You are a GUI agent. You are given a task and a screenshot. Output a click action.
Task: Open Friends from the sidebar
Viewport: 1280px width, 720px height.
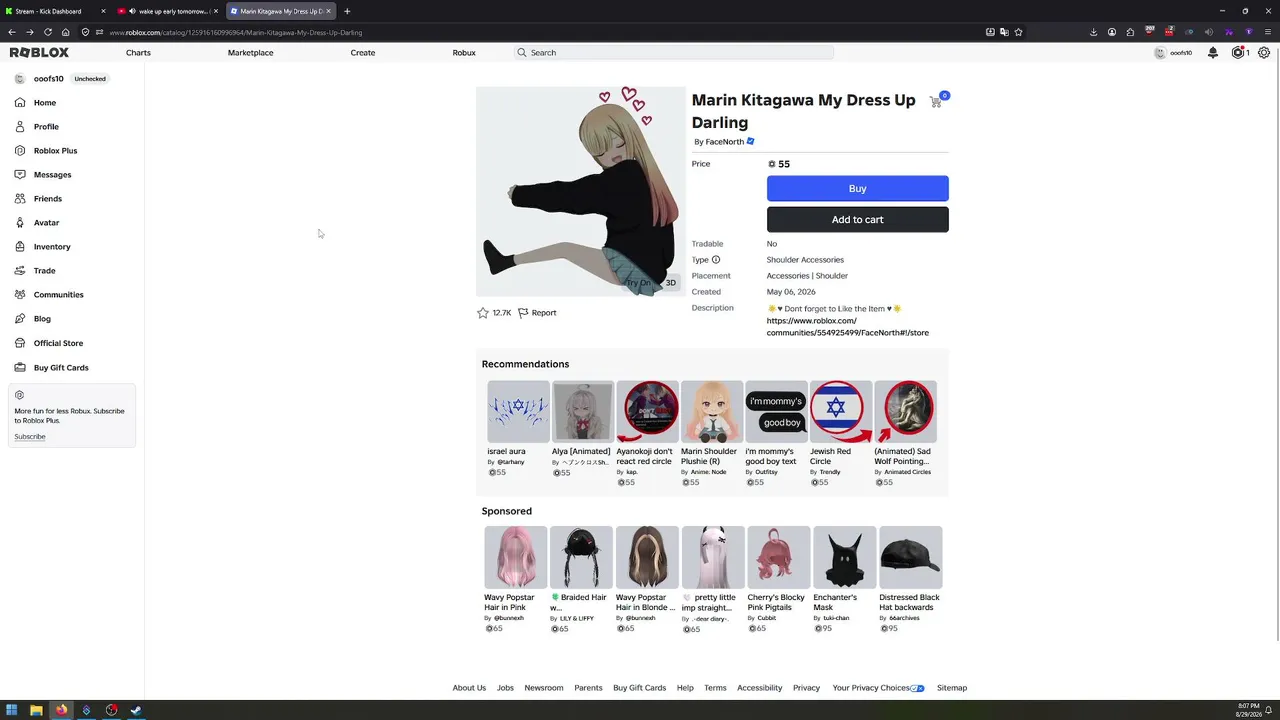(48, 199)
